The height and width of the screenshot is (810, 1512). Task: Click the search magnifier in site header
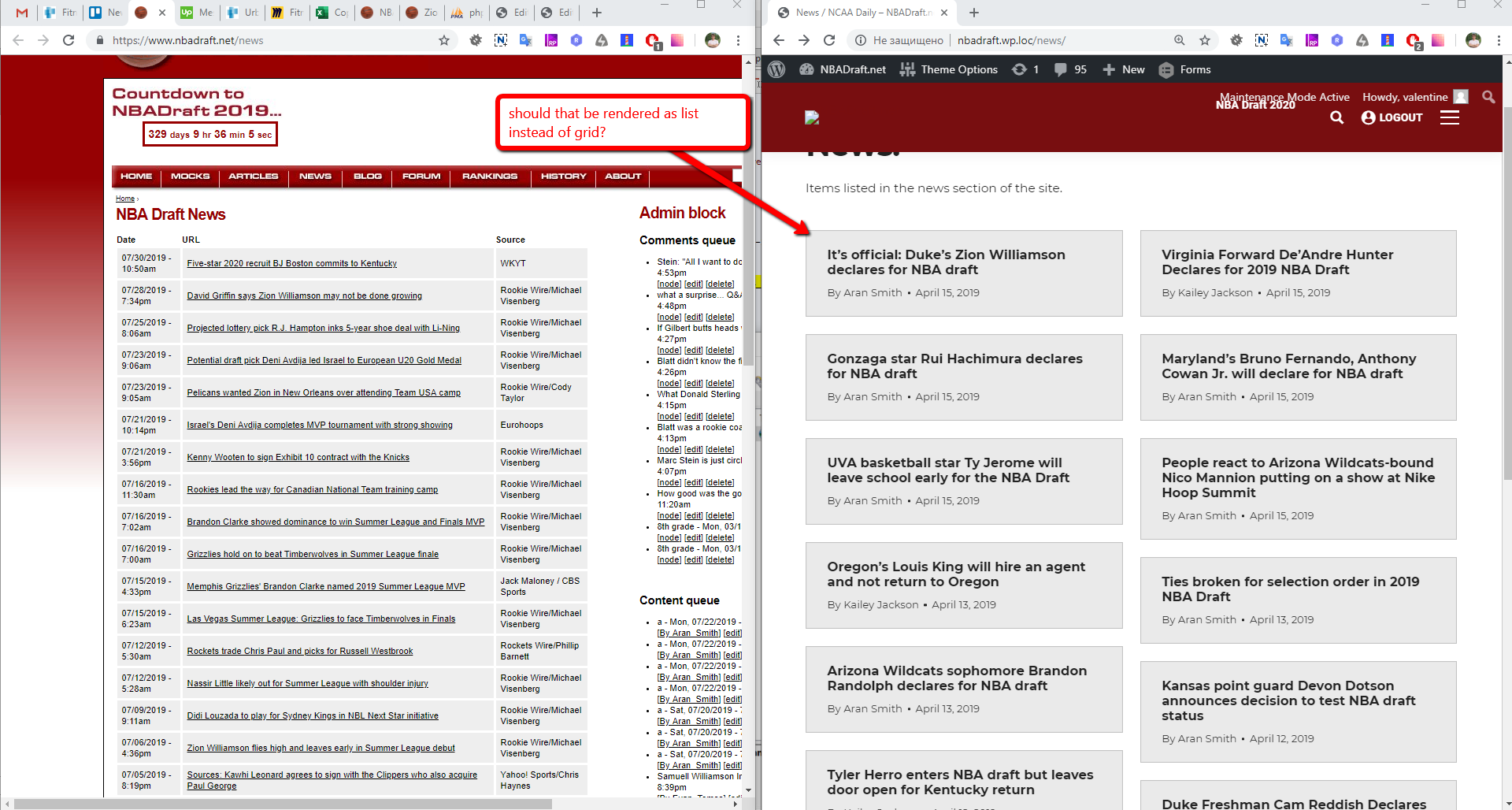tap(1336, 117)
